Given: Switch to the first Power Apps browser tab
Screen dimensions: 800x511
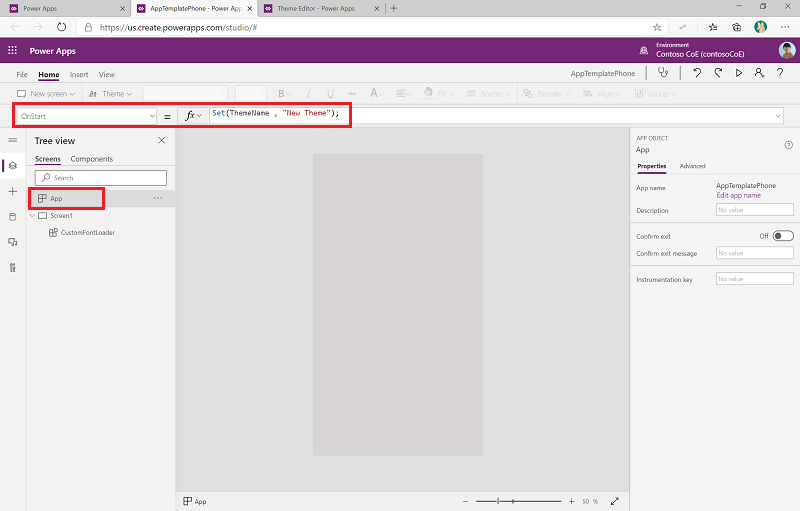Looking at the screenshot, I should pyautogui.click(x=67, y=9).
